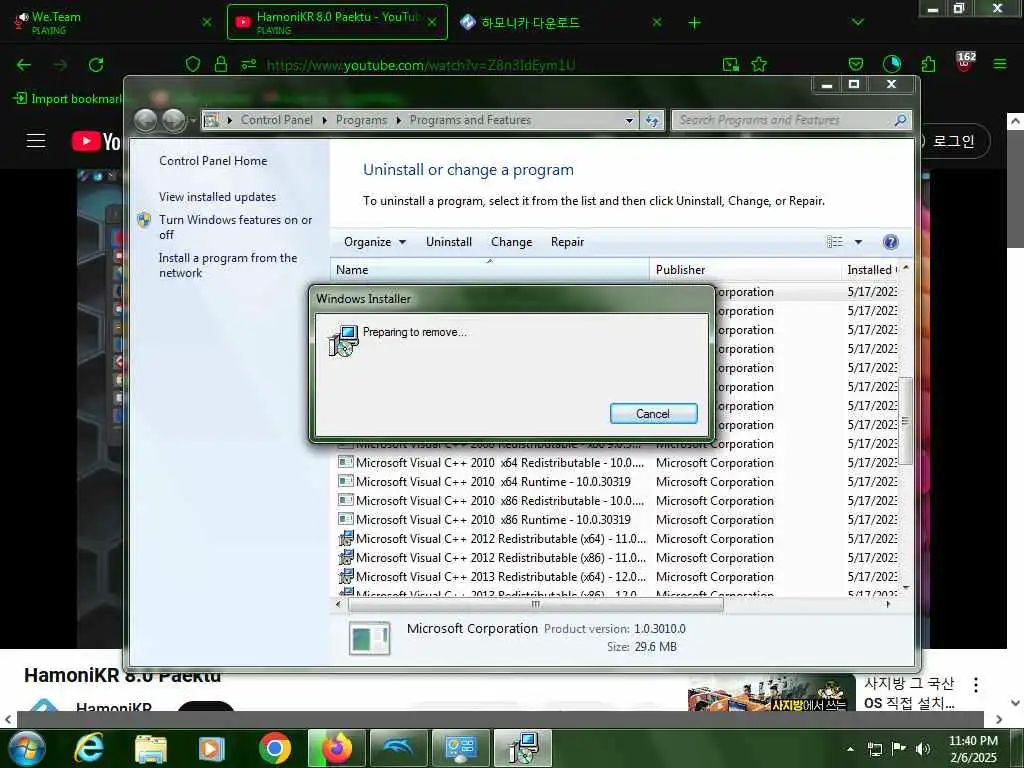The width and height of the screenshot is (1024, 768).
Task: Click the site security padlock icon
Action: (x=221, y=64)
